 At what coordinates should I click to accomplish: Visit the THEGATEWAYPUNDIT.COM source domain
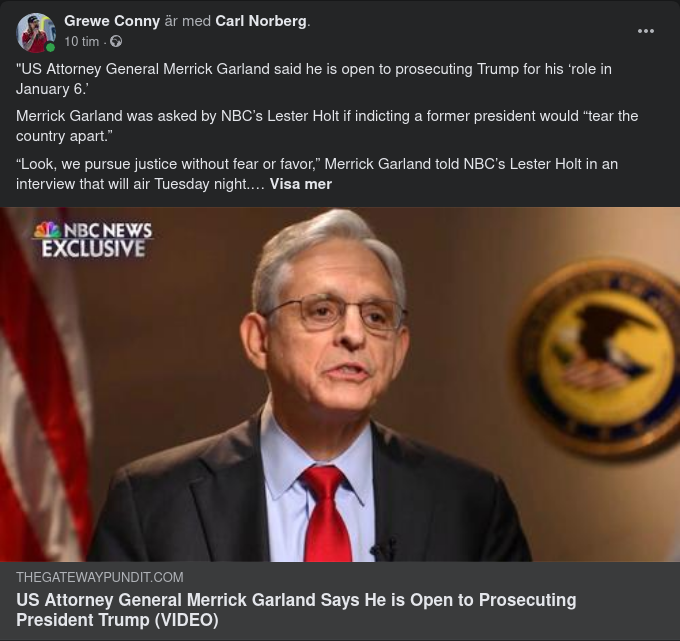point(100,577)
